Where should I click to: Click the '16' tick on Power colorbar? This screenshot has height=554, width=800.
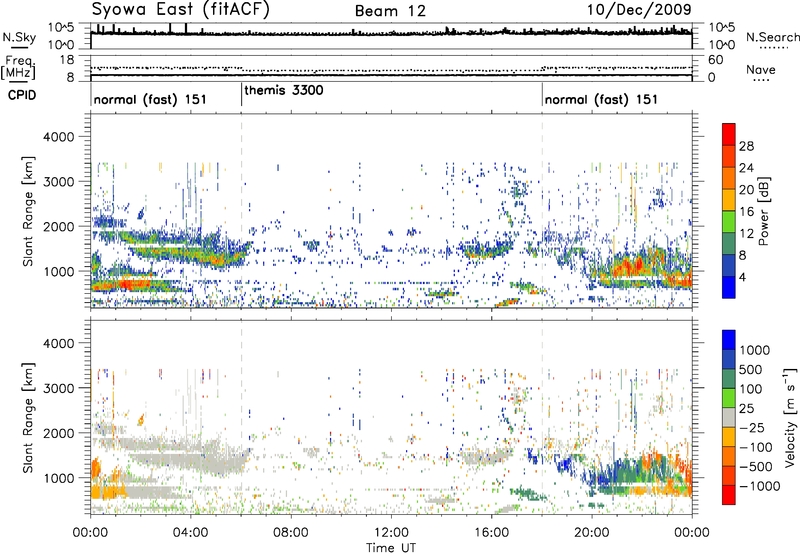pyautogui.click(x=746, y=212)
